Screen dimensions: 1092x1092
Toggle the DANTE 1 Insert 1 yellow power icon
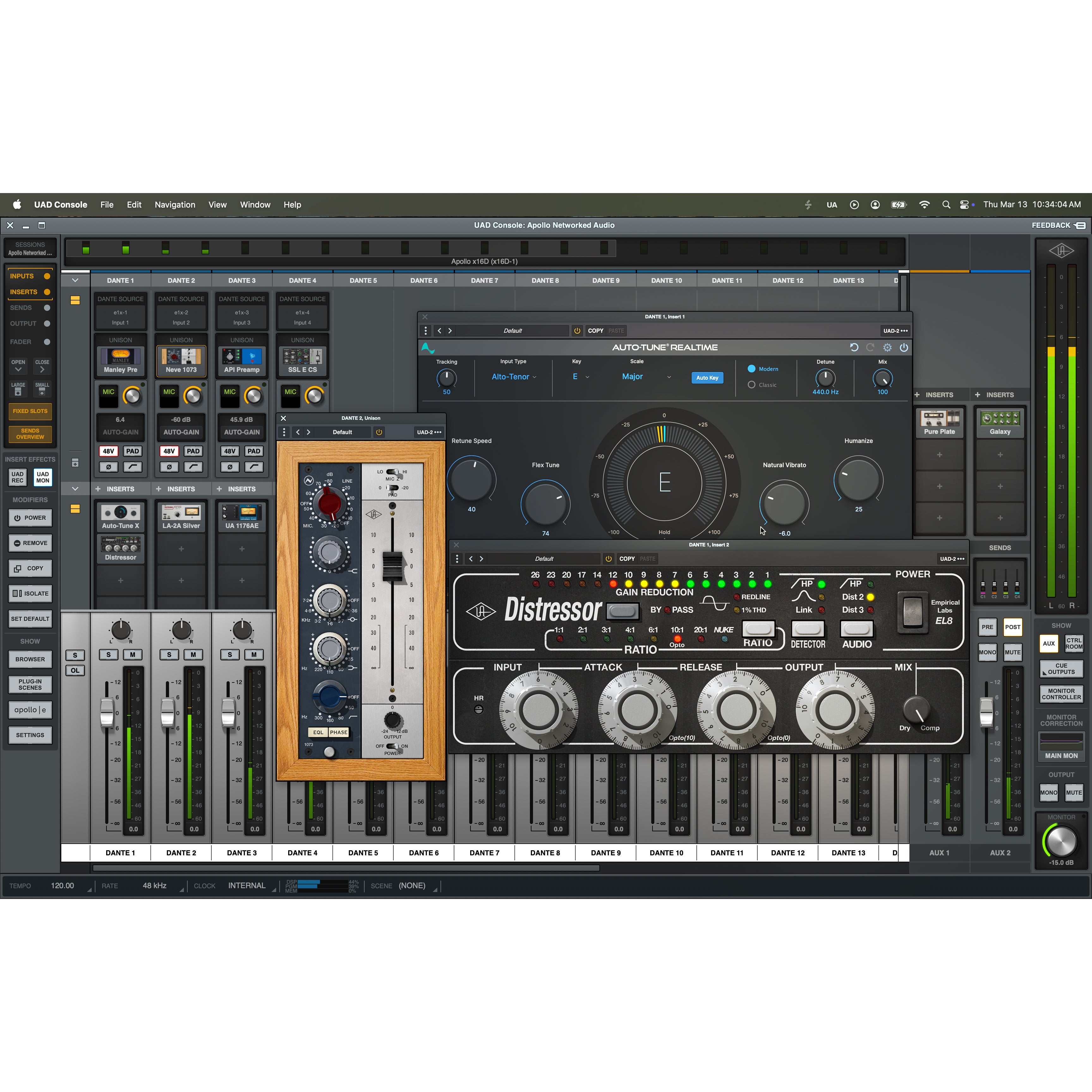(x=577, y=331)
